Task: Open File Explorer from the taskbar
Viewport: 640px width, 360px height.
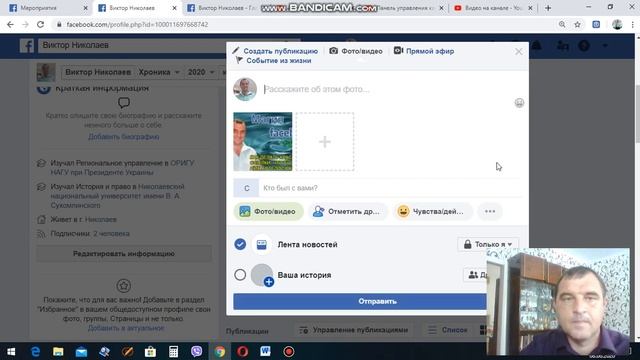Action: 58,351
